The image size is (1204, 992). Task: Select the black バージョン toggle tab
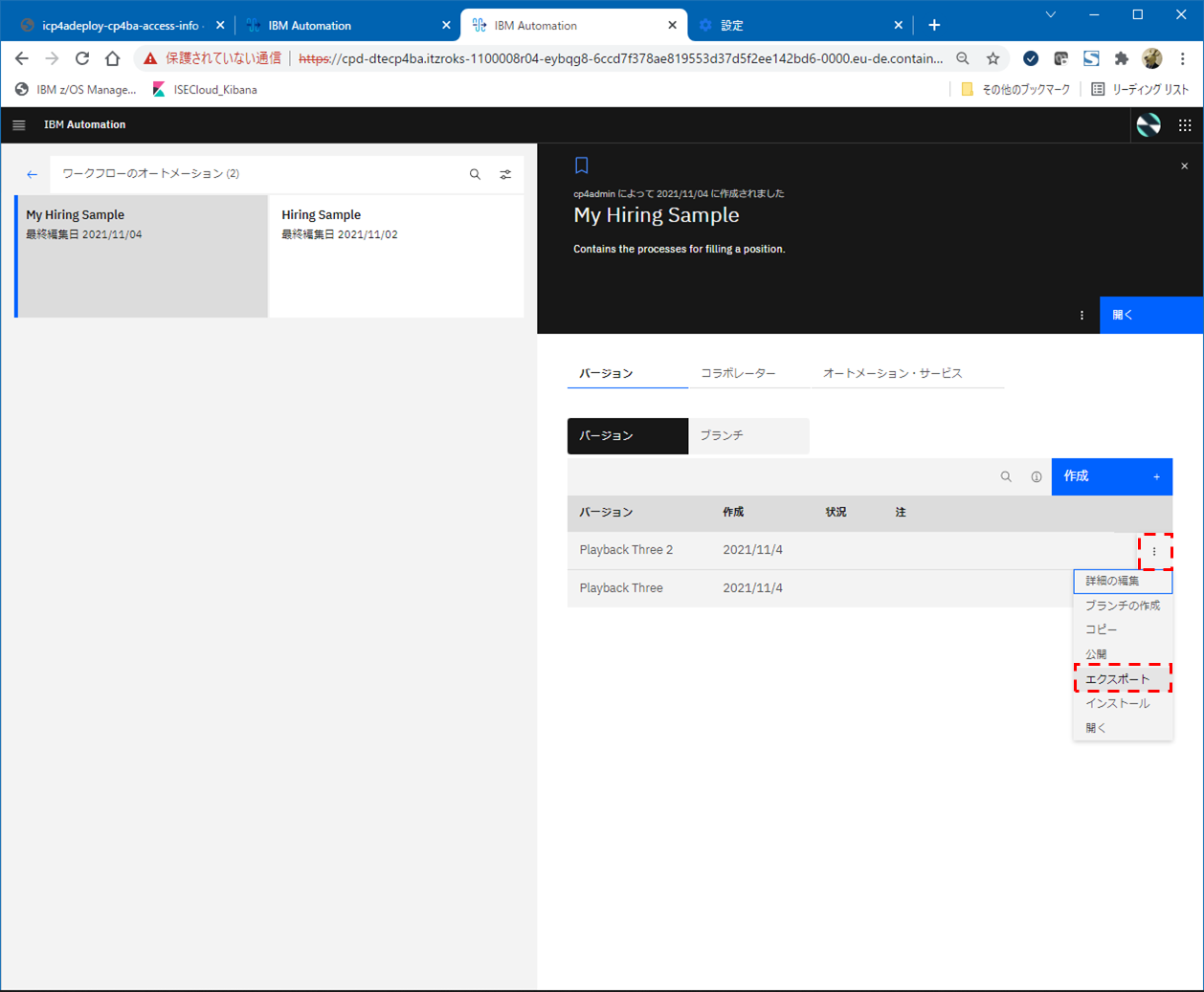click(628, 435)
